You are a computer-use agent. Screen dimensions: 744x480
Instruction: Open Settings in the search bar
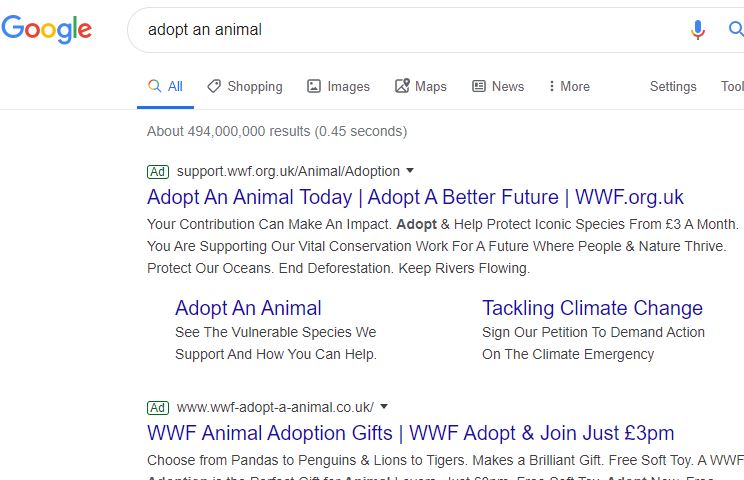[673, 86]
